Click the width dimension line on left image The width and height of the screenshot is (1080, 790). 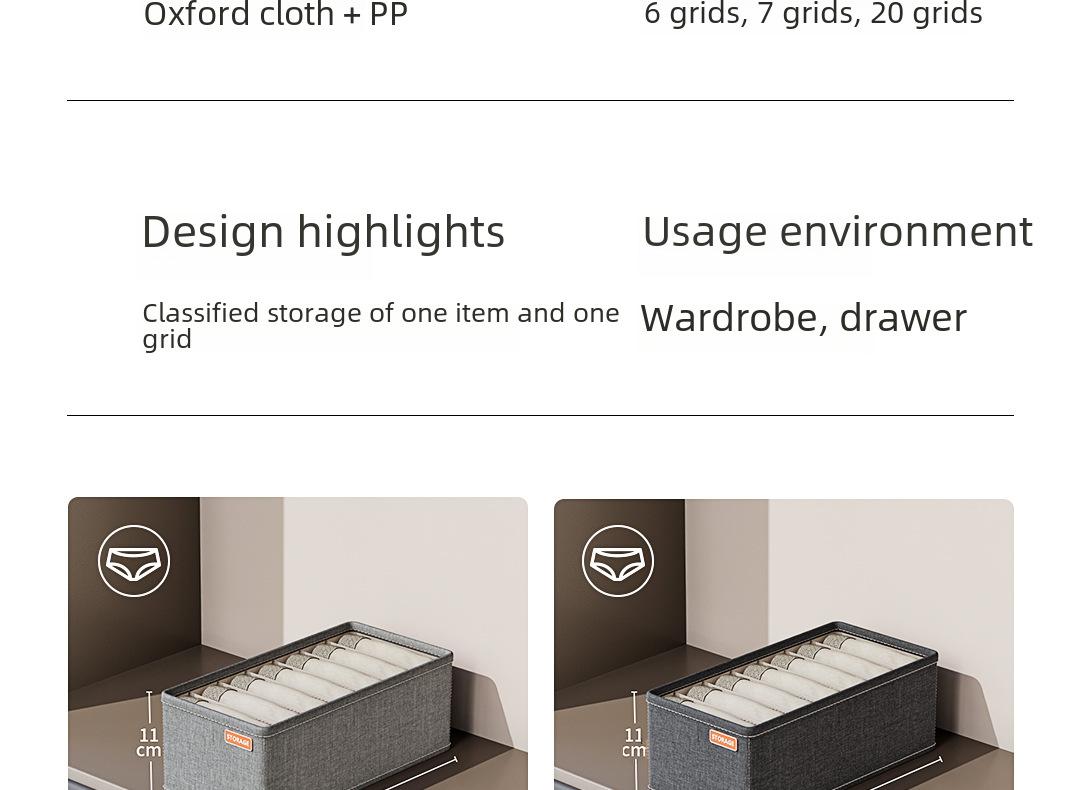(413, 775)
